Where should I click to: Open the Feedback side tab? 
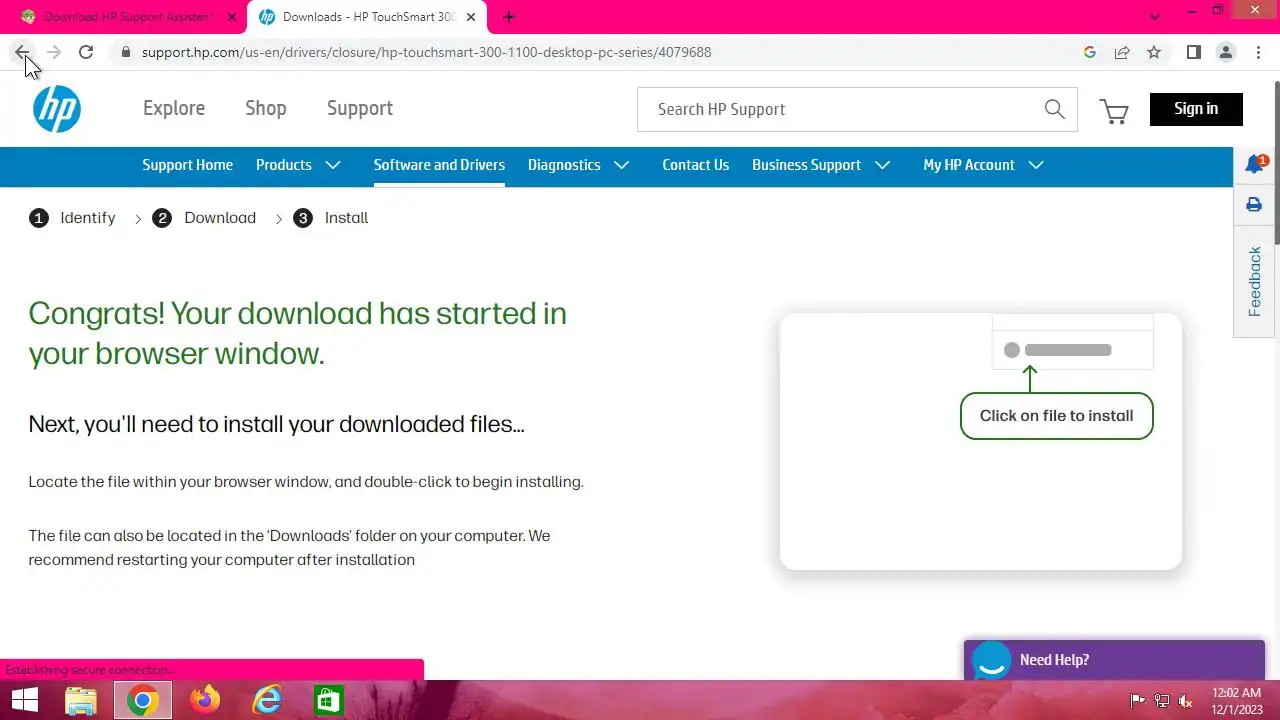coord(1254,281)
